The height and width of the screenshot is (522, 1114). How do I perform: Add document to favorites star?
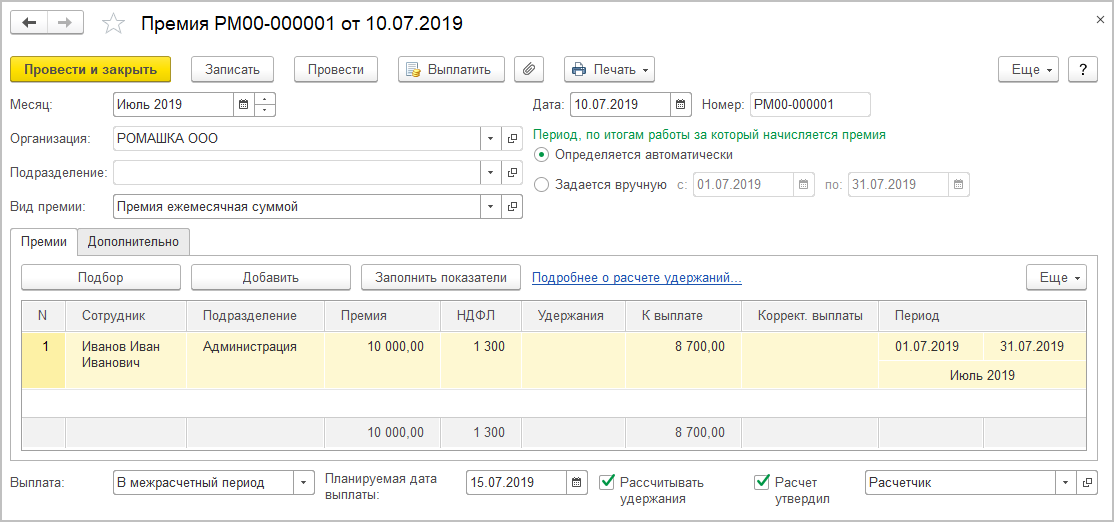[x=115, y=22]
